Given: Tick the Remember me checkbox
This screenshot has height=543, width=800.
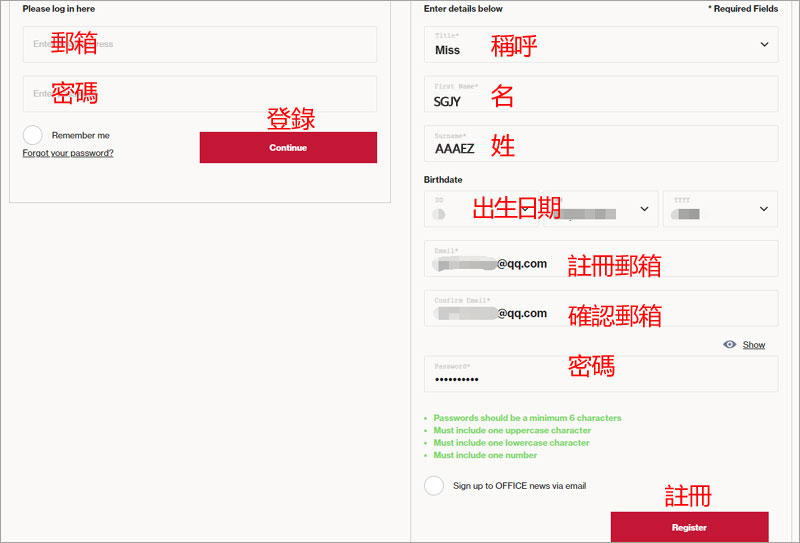Looking at the screenshot, I should [x=33, y=135].
